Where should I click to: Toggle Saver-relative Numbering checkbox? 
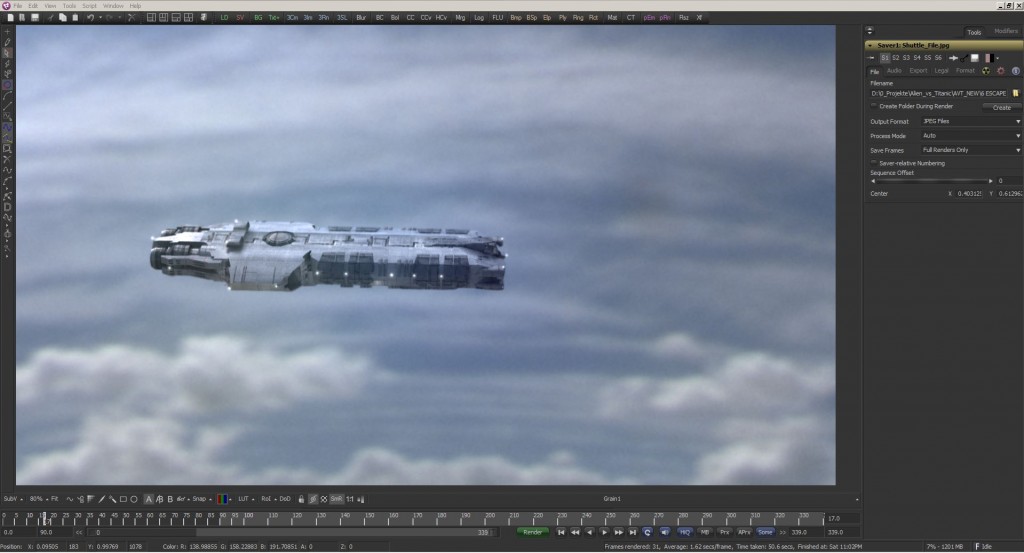tap(874, 163)
